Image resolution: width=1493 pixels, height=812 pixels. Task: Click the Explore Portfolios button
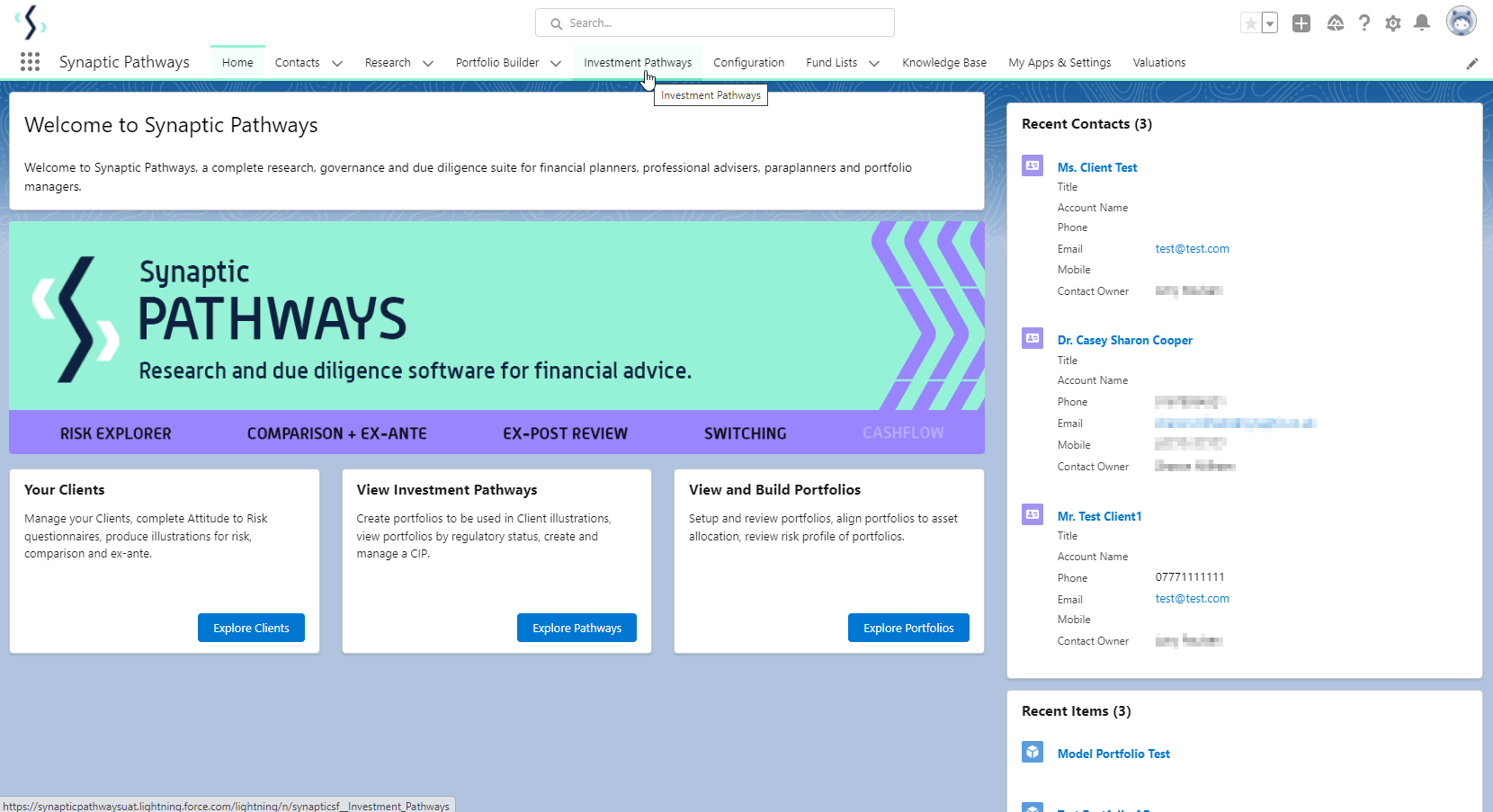coord(908,628)
